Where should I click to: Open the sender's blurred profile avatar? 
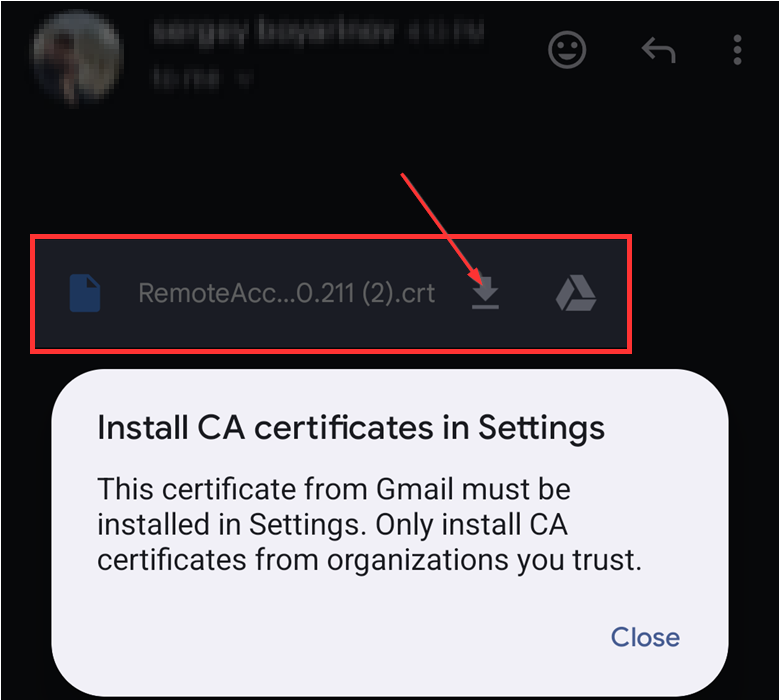tap(76, 56)
